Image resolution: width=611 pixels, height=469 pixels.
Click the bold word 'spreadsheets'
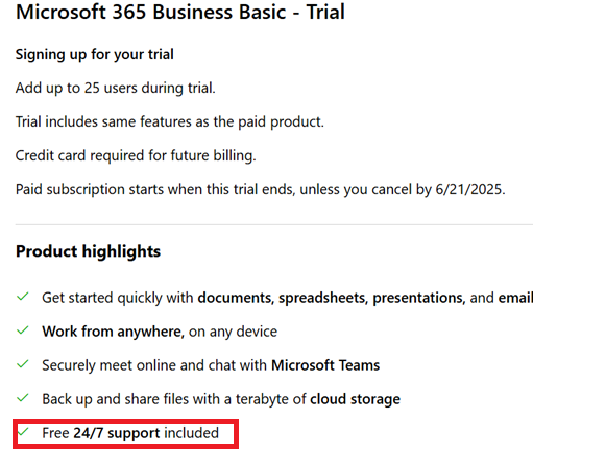[323, 298]
